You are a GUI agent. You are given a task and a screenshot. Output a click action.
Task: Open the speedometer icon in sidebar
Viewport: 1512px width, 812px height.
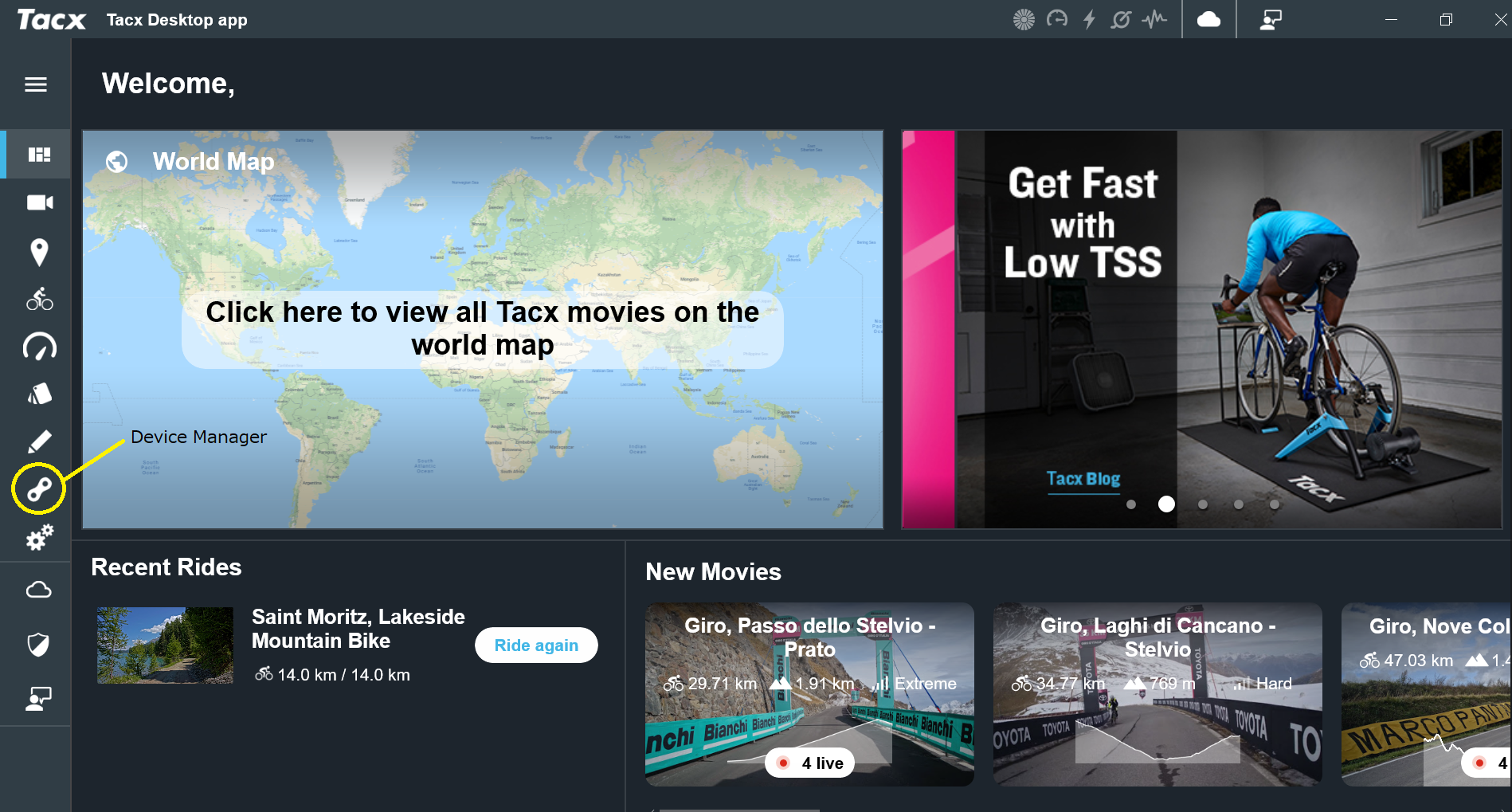point(39,347)
